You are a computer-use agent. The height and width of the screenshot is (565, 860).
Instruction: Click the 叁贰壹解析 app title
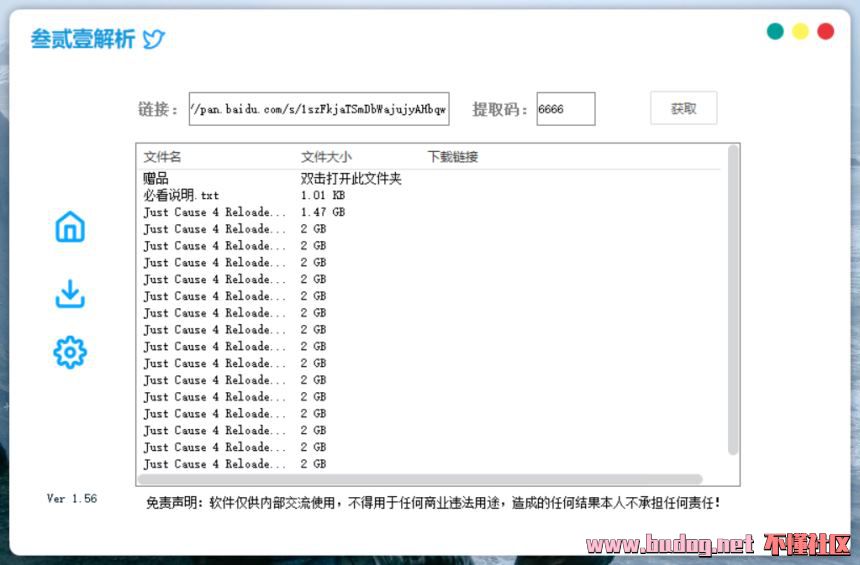pyautogui.click(x=83, y=39)
